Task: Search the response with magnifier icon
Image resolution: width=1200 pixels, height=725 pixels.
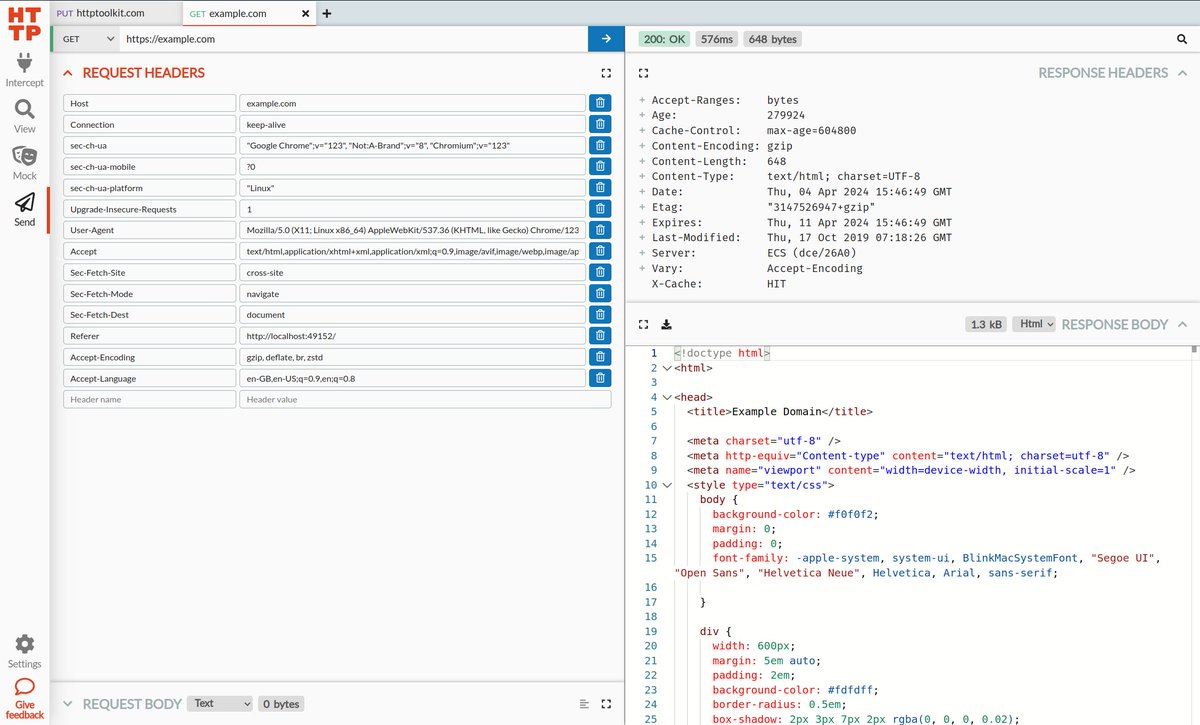Action: (1182, 39)
